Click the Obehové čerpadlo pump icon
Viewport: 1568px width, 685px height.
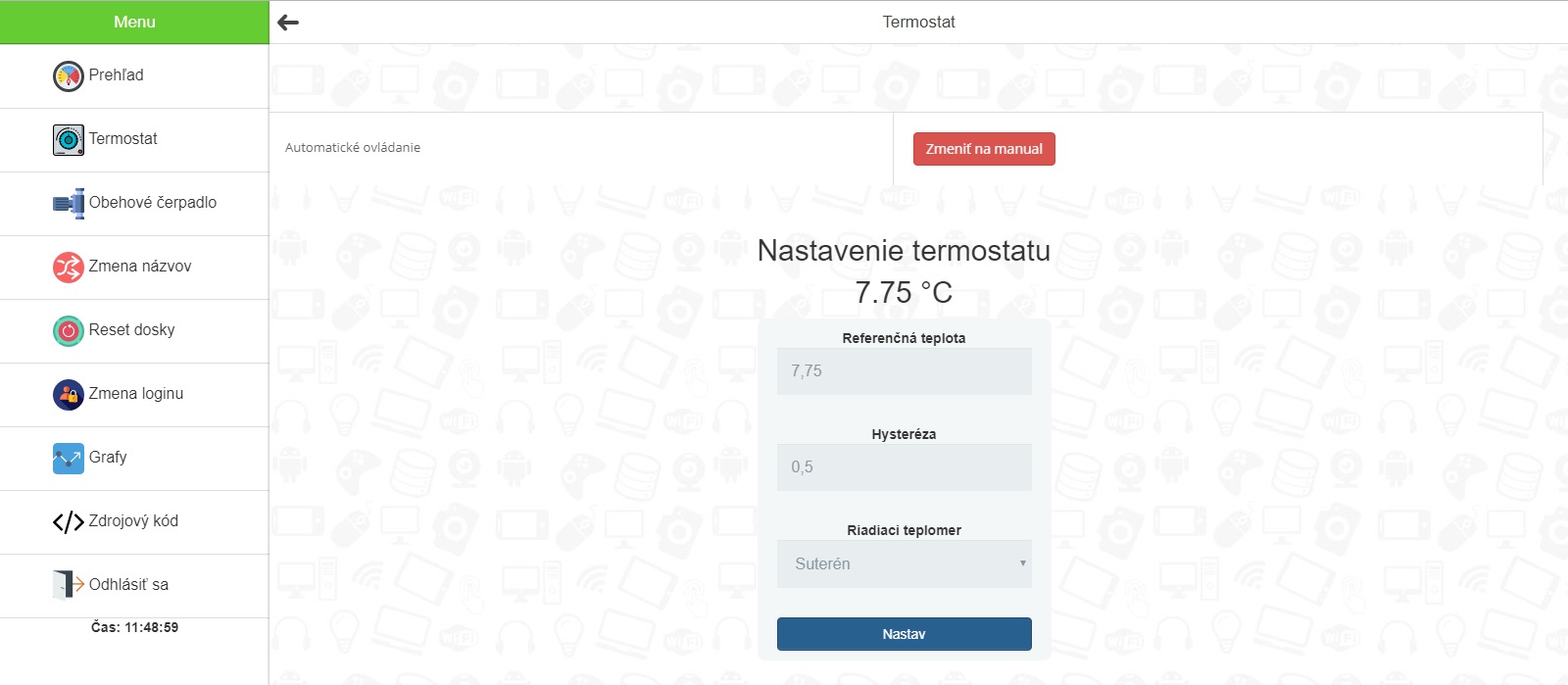coord(68,204)
